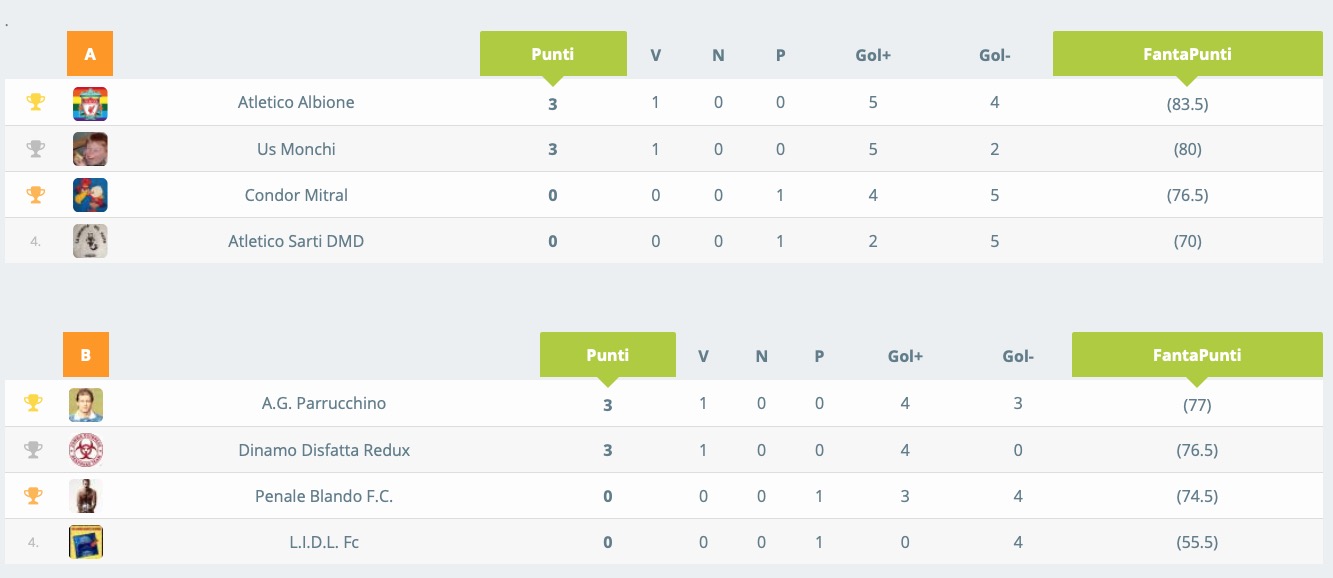Sort group A by Punti header

point(553,54)
